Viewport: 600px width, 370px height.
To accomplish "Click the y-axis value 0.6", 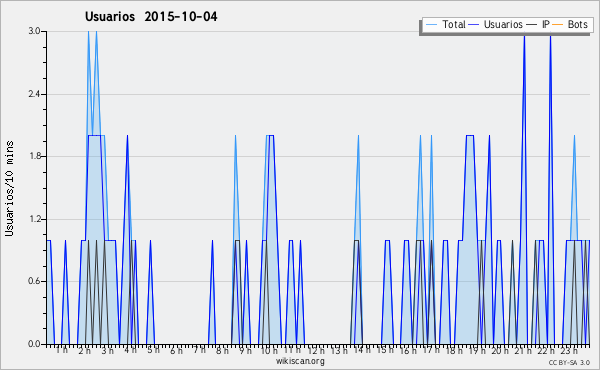I will (x=34, y=281).
